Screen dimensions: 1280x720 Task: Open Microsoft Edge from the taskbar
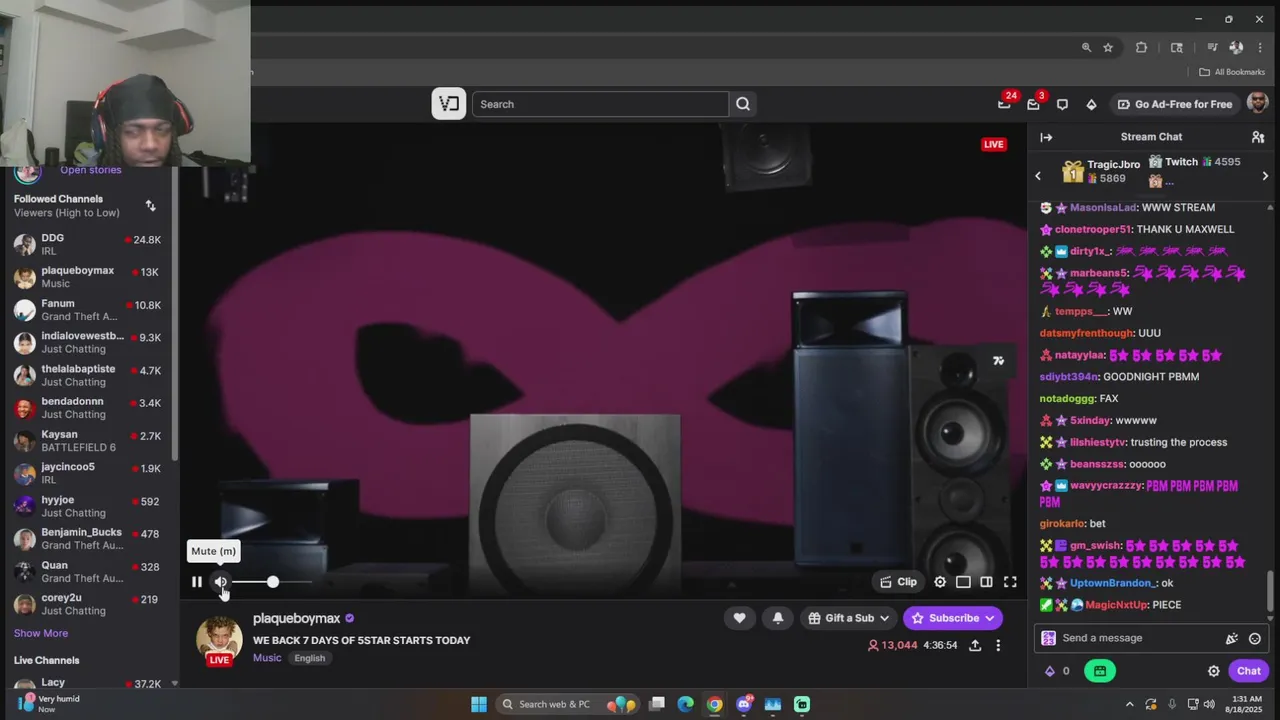point(686,704)
